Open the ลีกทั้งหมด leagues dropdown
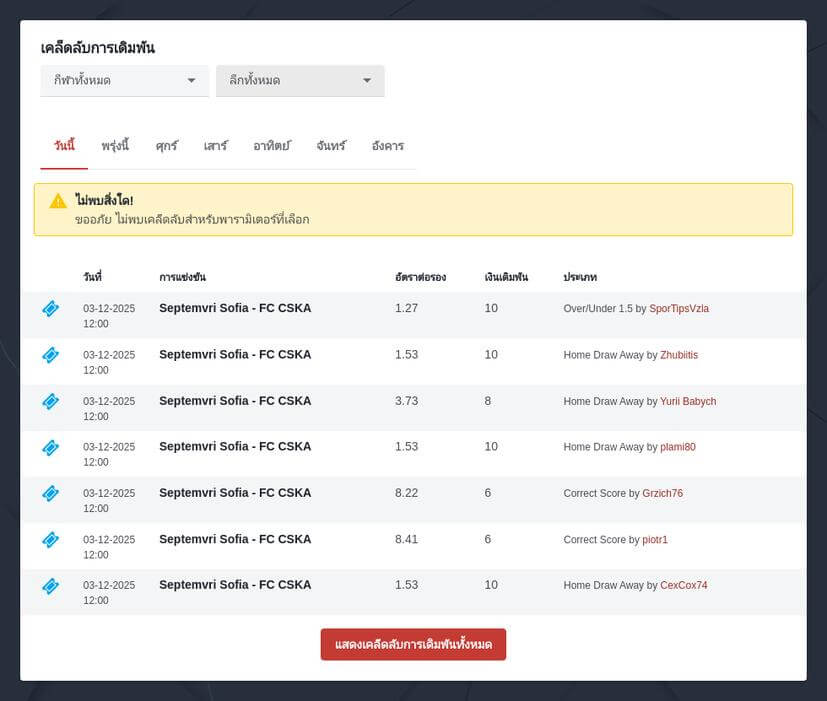This screenshot has height=701, width=827. tap(300, 81)
